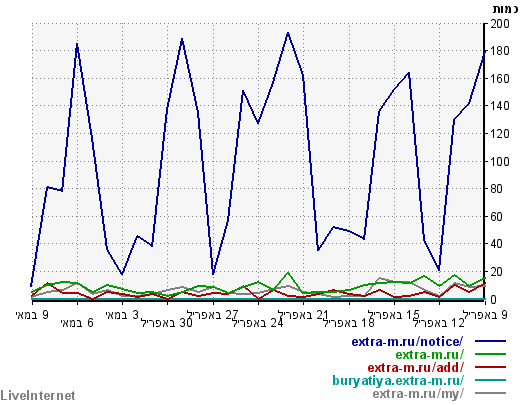Click the LiveInternet label
The height and width of the screenshot is (405, 520).
[x=38, y=396]
